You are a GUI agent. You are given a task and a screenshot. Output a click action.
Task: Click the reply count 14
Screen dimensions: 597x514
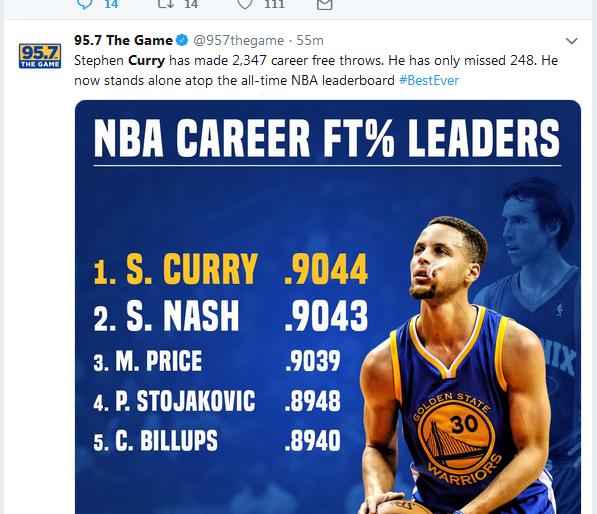(x=111, y=4)
